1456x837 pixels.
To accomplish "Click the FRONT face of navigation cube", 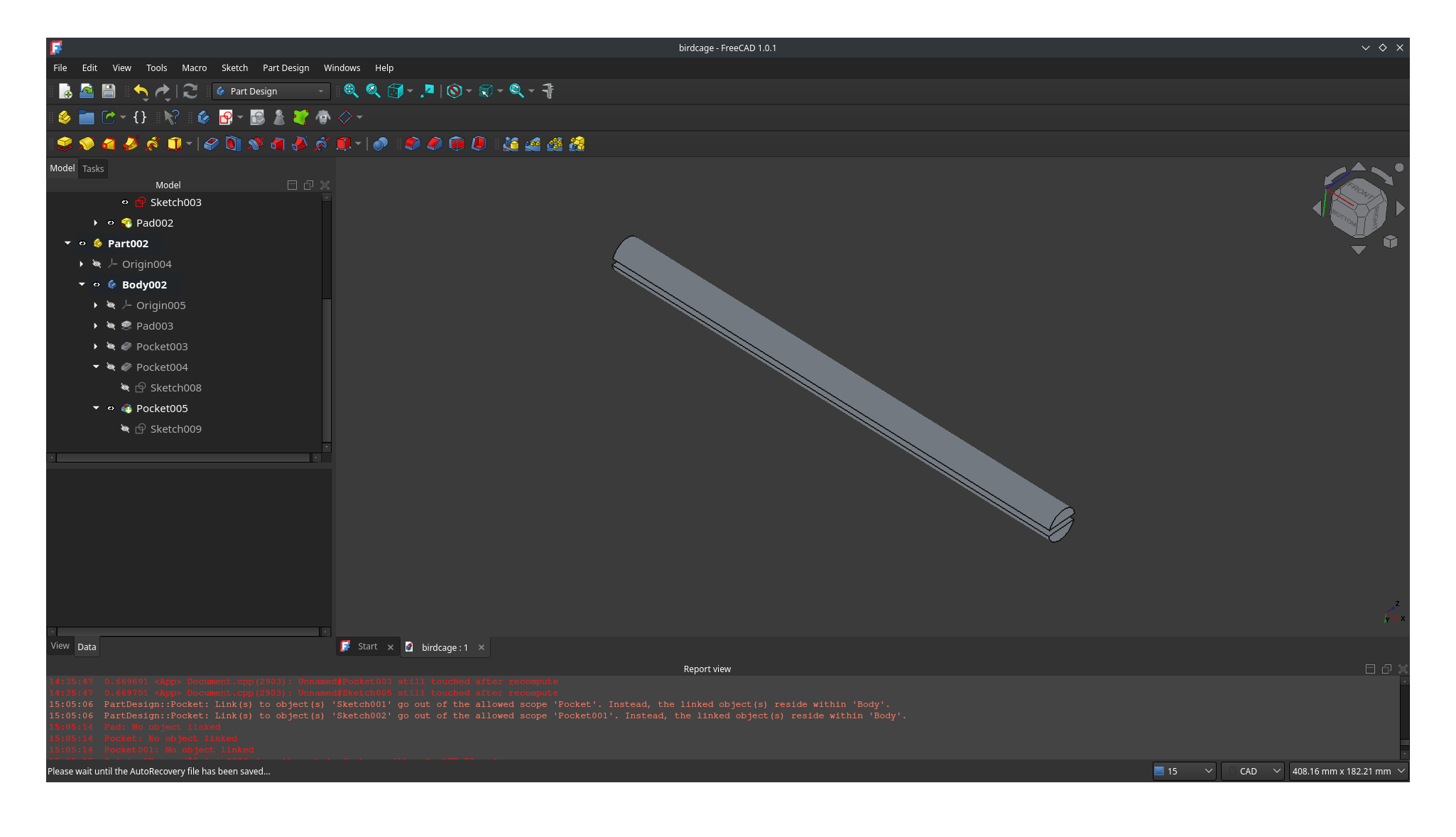I will (1359, 190).
